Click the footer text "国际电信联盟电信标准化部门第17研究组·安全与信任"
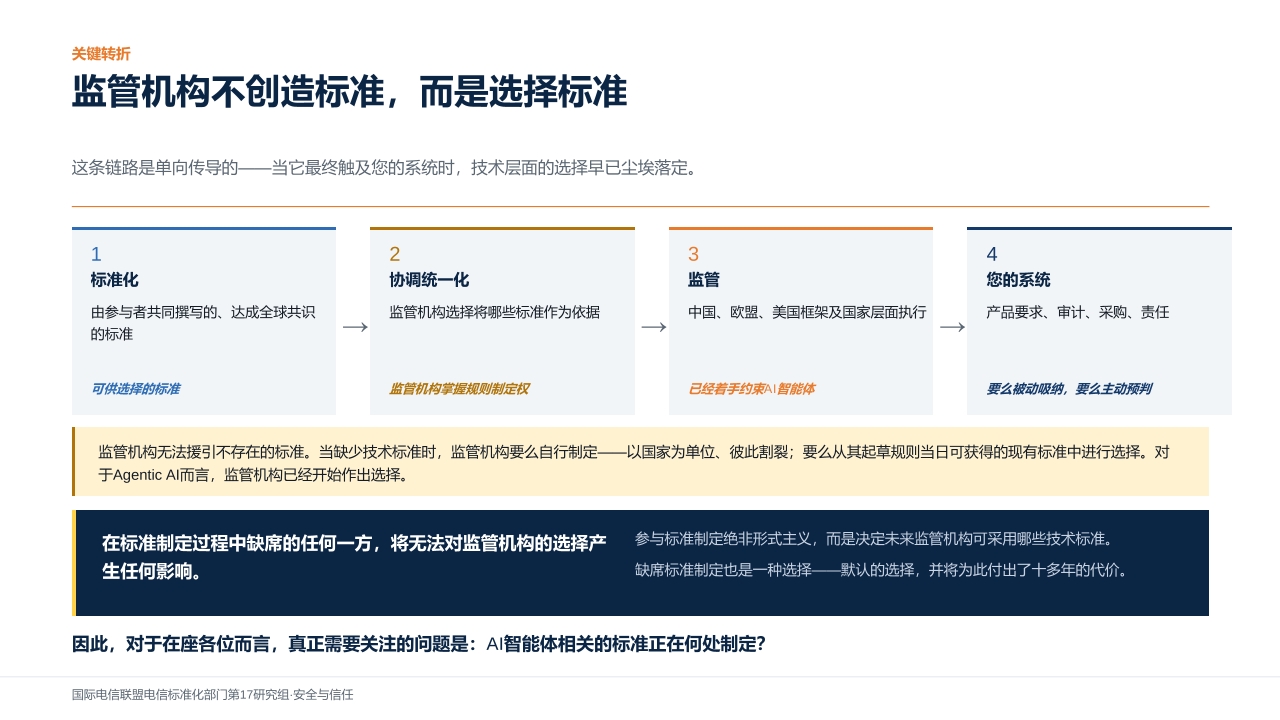1280x720 pixels. point(213,695)
